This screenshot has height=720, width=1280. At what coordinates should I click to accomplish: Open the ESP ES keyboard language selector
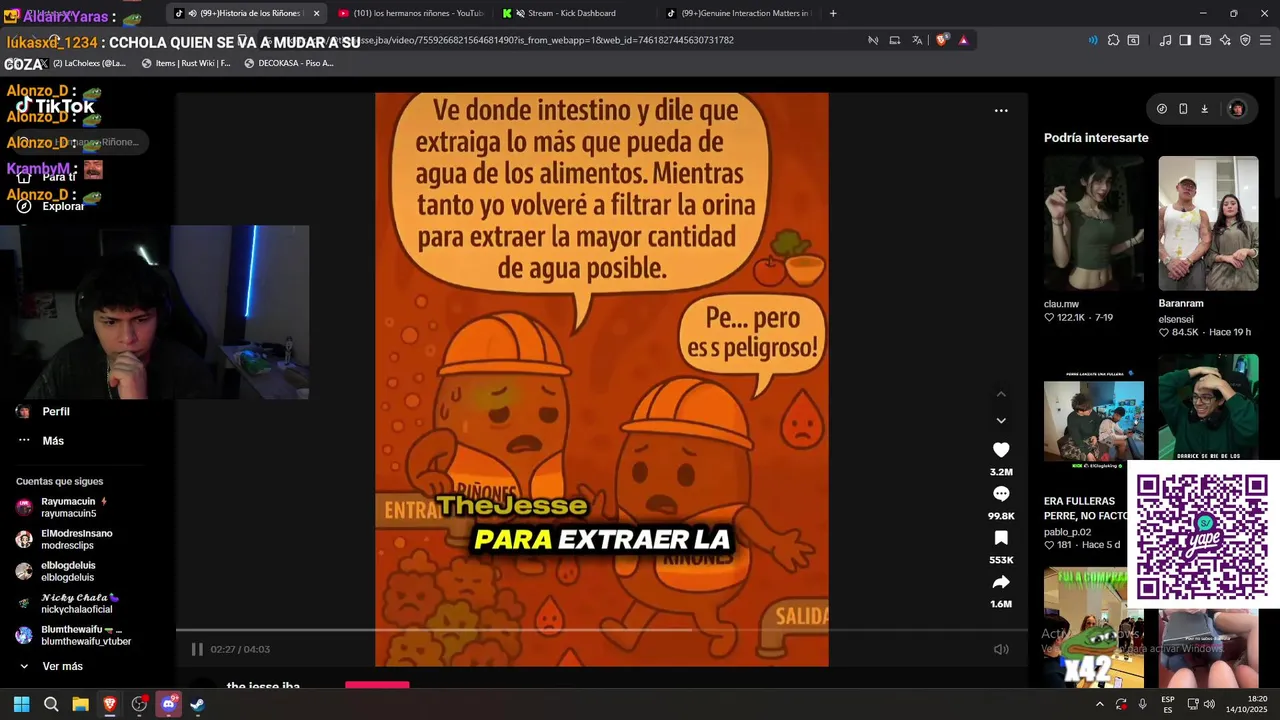point(1168,704)
